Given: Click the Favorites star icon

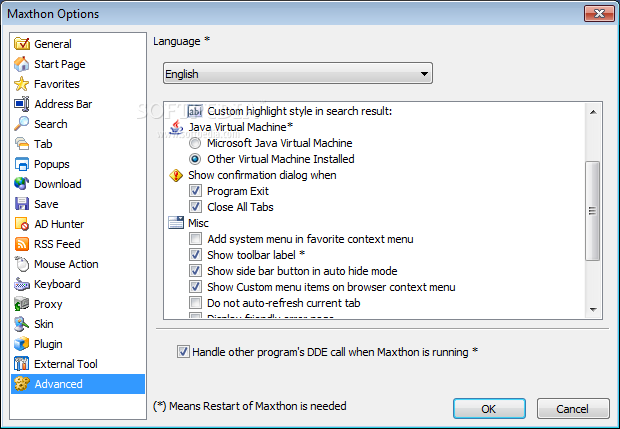Looking at the screenshot, I should [22, 84].
